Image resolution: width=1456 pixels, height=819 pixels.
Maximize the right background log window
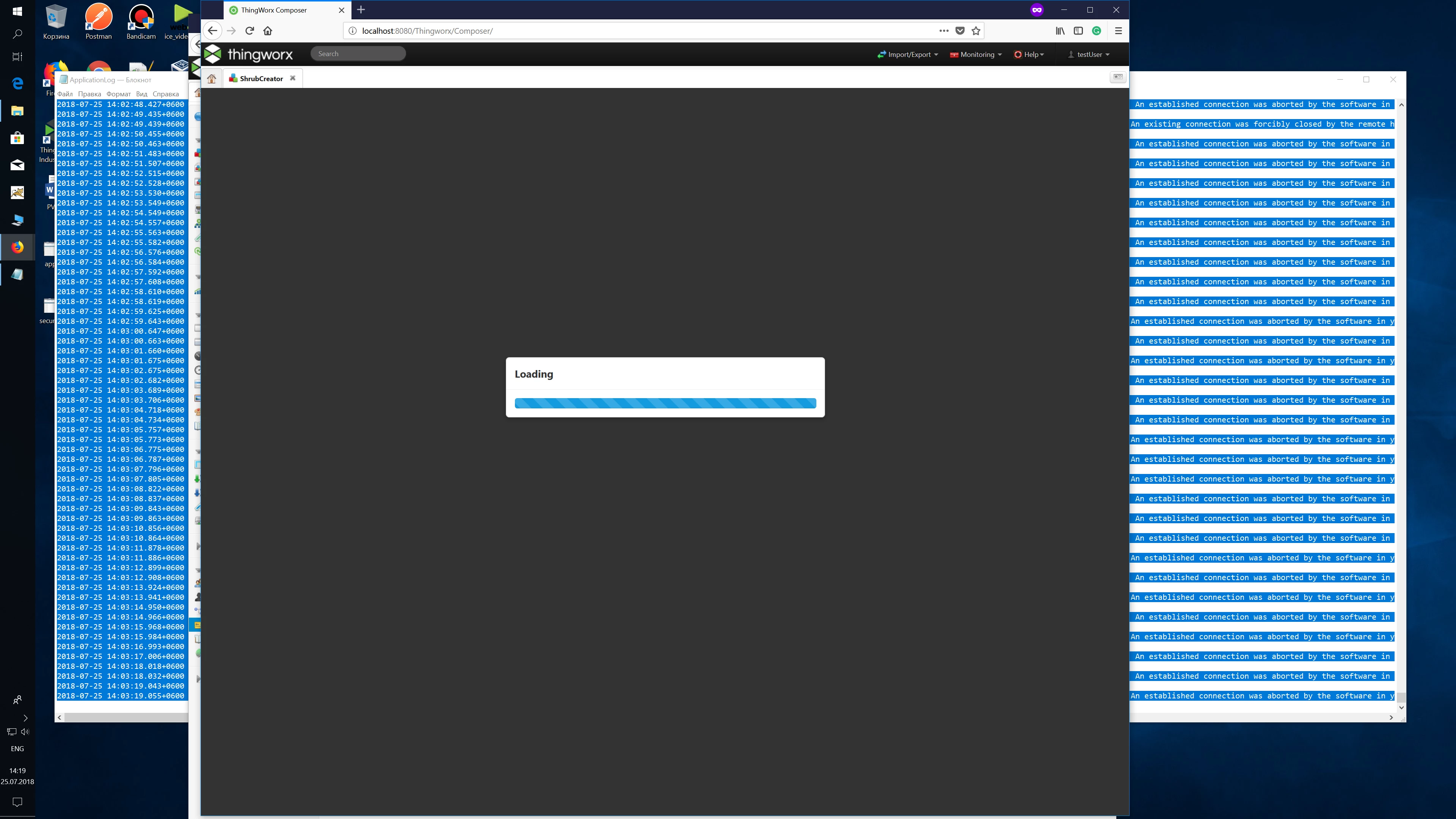coord(1366,80)
